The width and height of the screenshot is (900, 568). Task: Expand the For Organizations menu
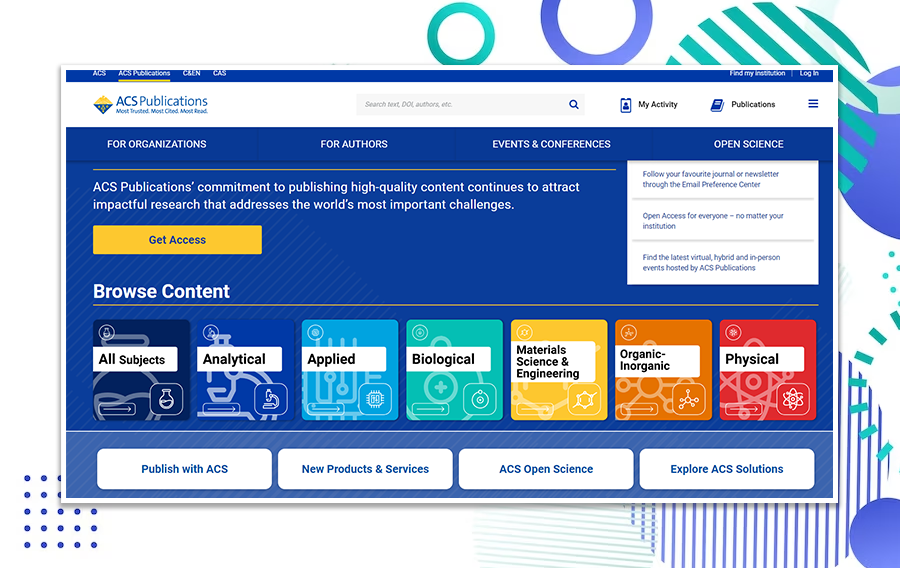click(157, 144)
